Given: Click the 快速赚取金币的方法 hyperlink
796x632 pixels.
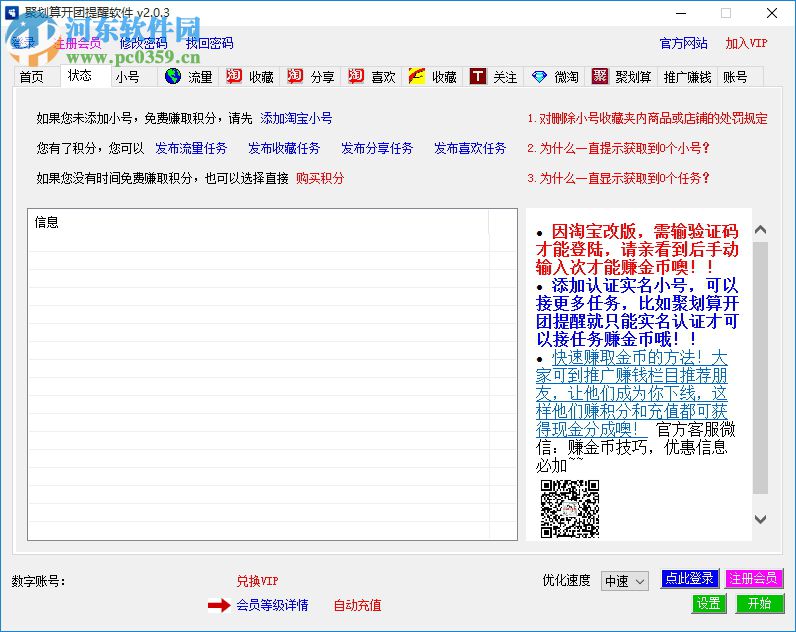Looking at the screenshot, I should tap(632, 393).
